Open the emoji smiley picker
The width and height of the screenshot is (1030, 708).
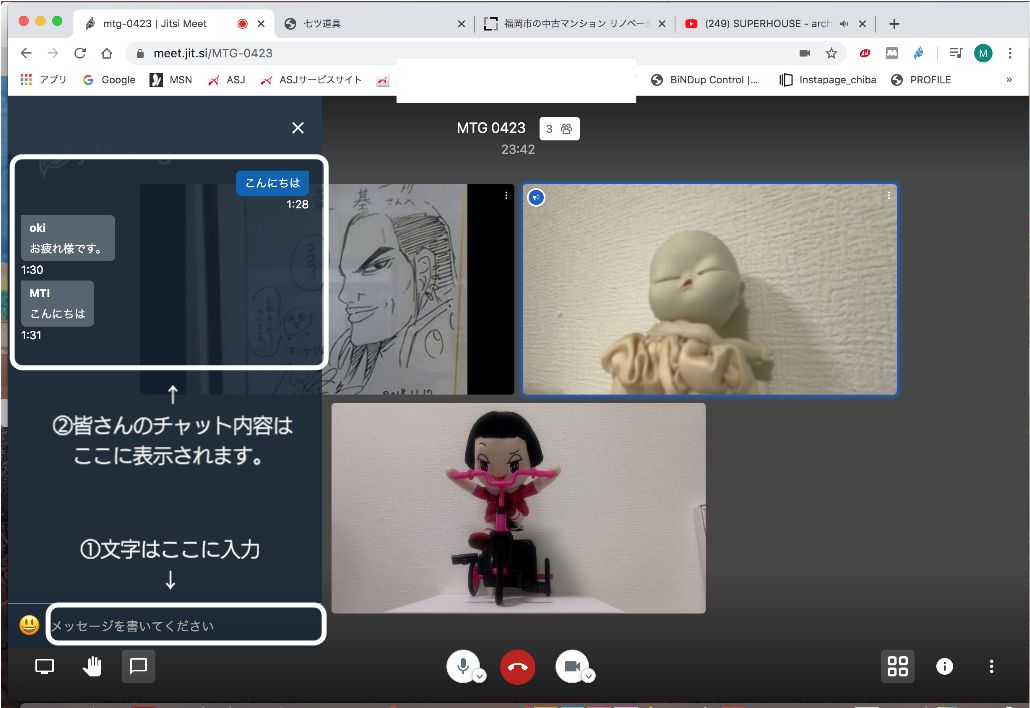click(29, 625)
